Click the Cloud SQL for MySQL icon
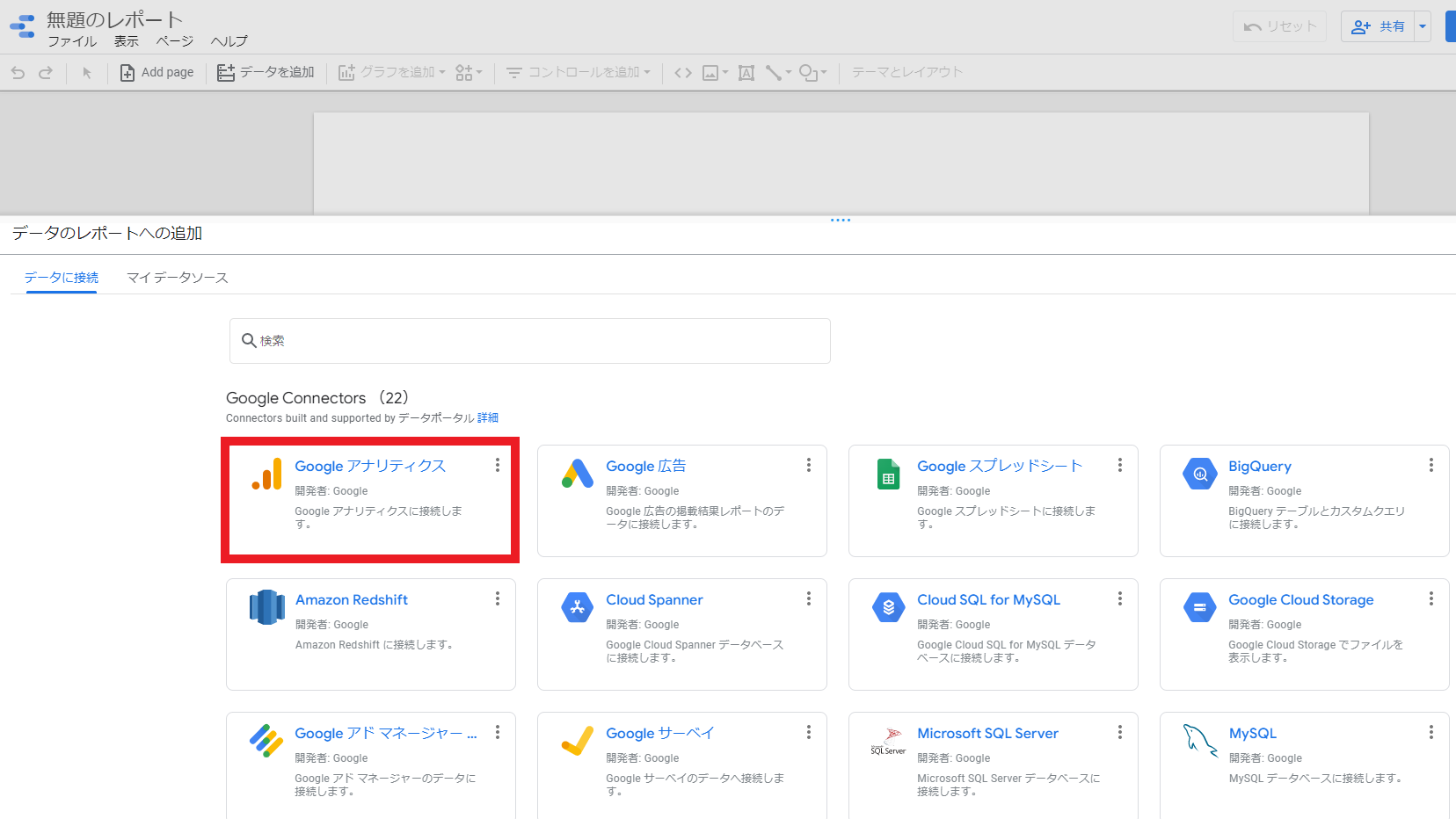The width and height of the screenshot is (1456, 819). click(x=889, y=607)
